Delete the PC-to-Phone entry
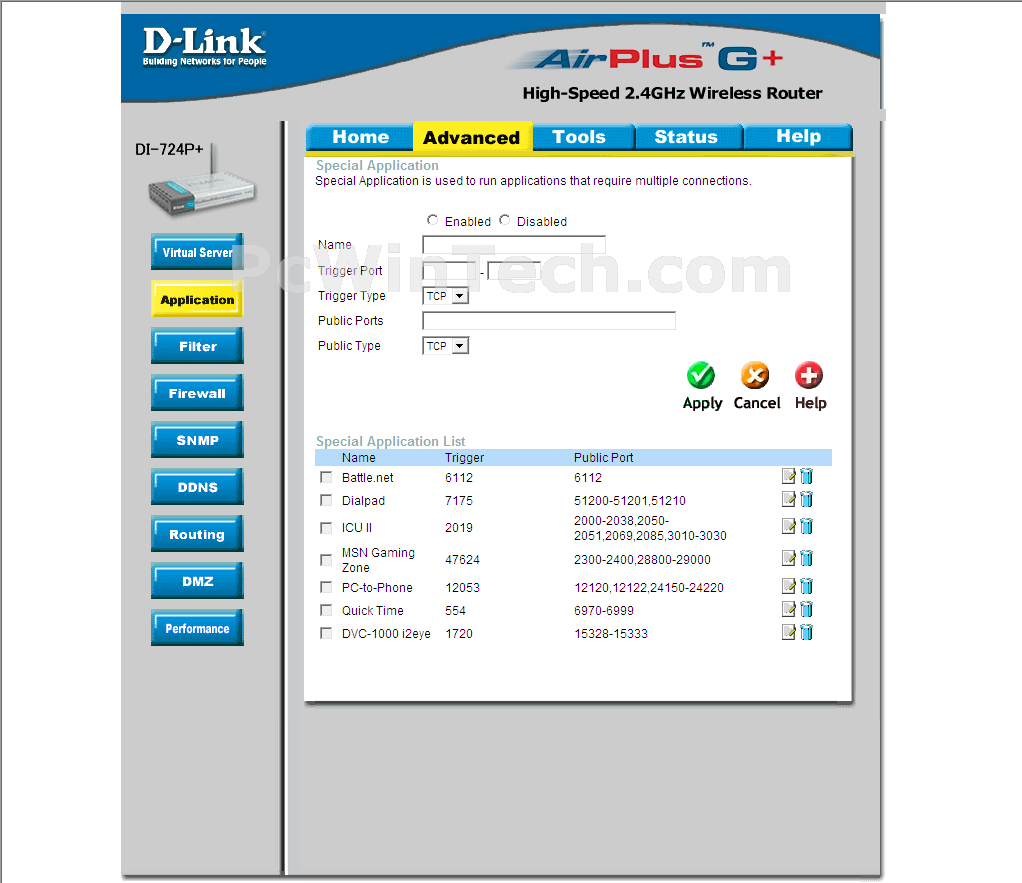This screenshot has height=883, width=1022. pyautogui.click(x=806, y=586)
